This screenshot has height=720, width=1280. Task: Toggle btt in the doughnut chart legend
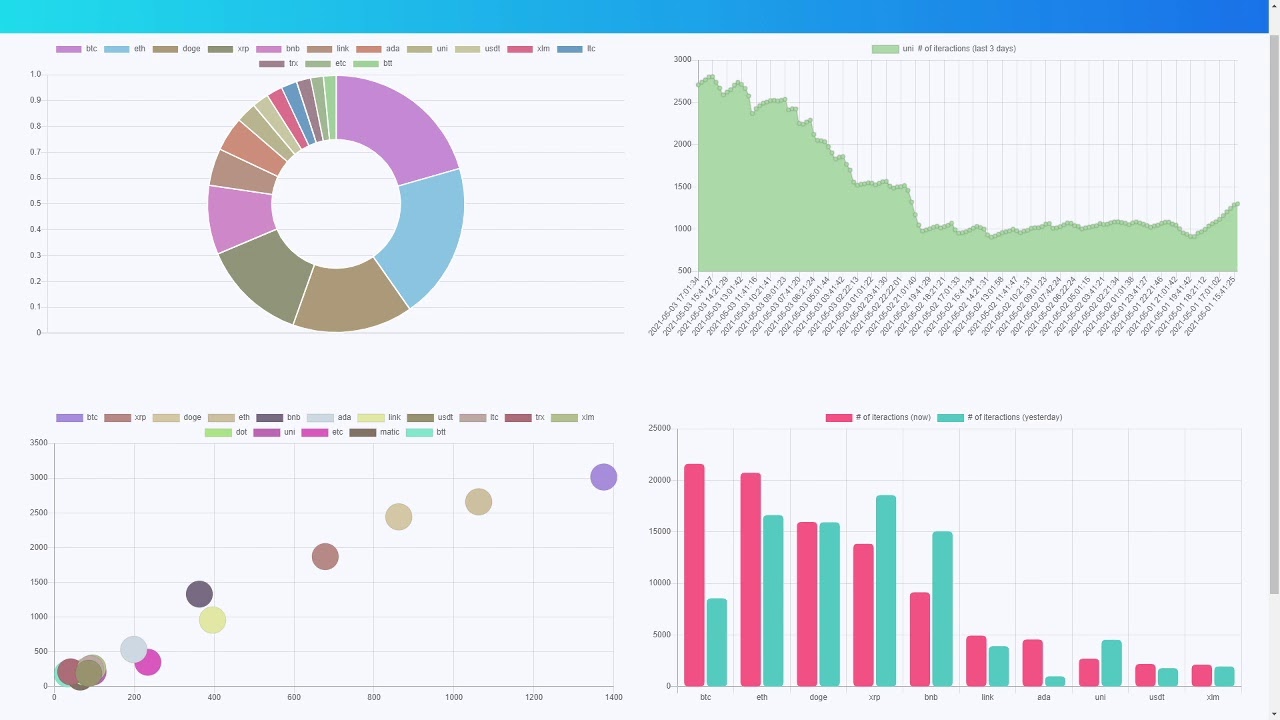tap(374, 63)
